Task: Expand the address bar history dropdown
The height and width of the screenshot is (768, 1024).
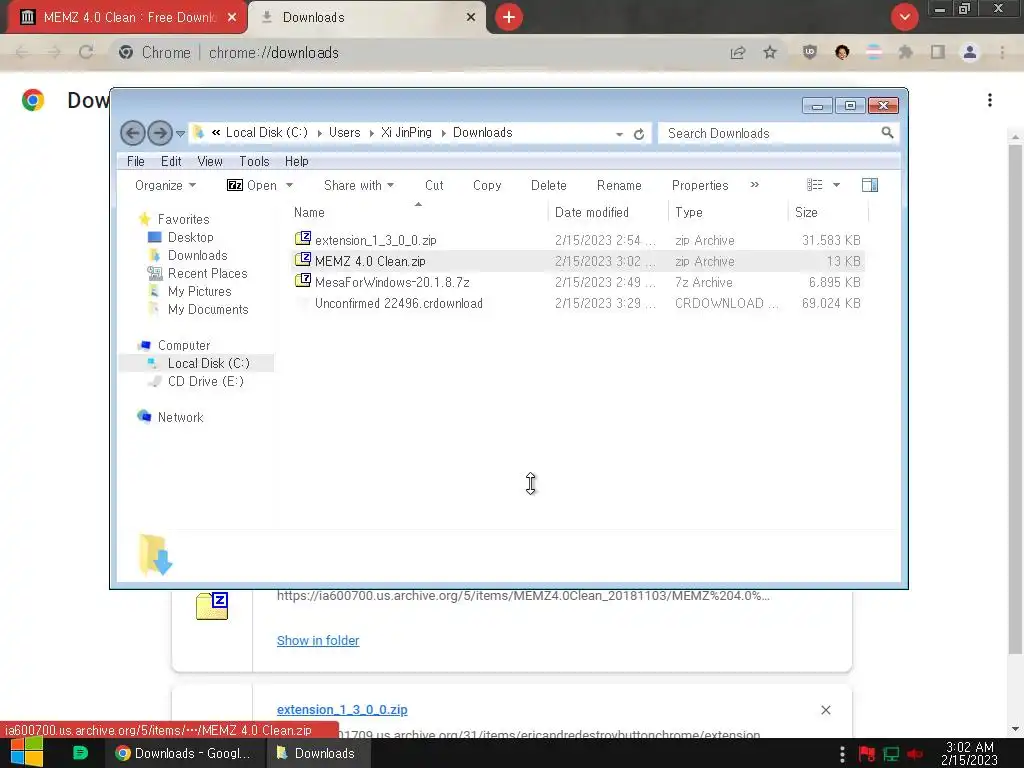Action: pyautogui.click(x=619, y=134)
